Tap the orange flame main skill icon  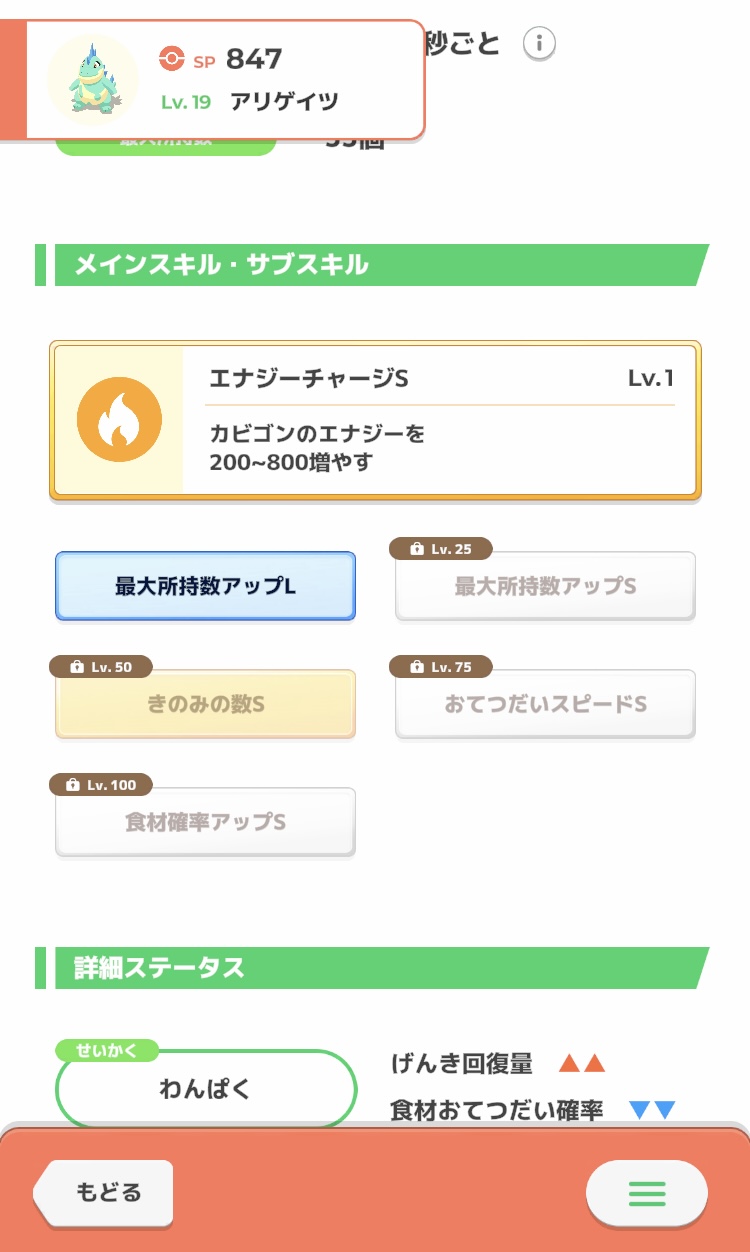pyautogui.click(x=119, y=420)
